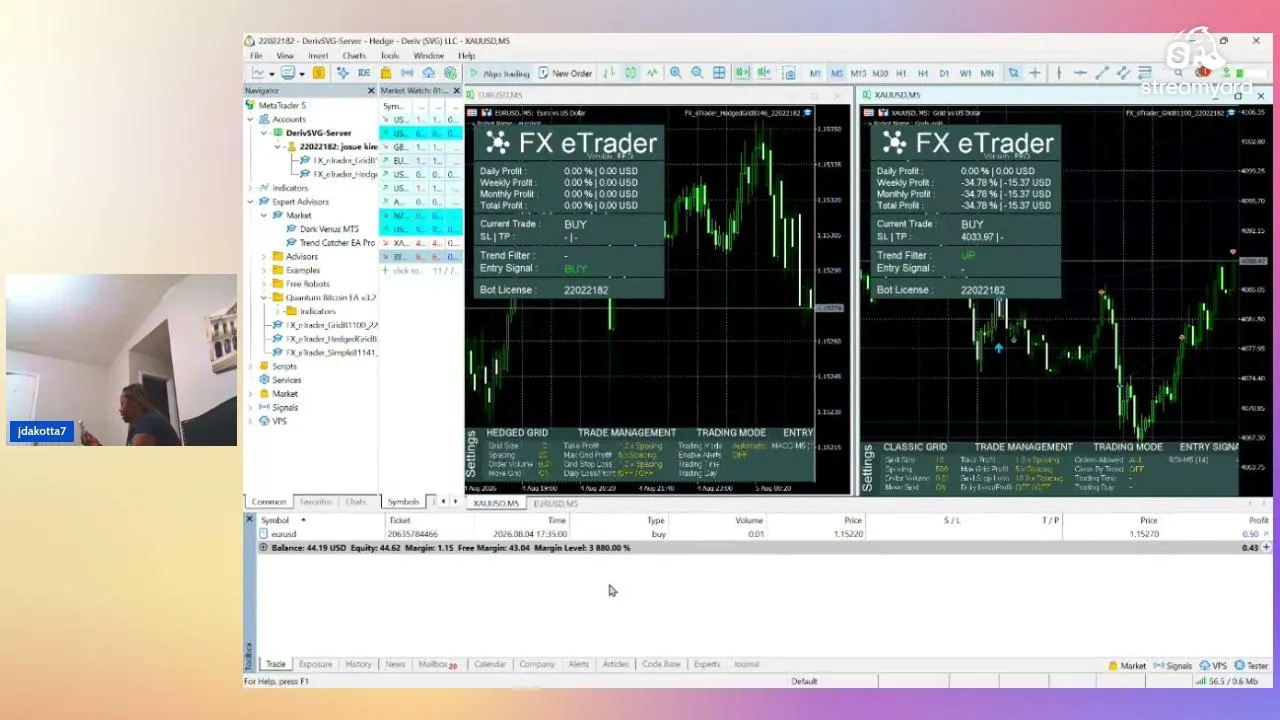
Task: Open the Mailbox tab in Toolbox
Action: 437,664
